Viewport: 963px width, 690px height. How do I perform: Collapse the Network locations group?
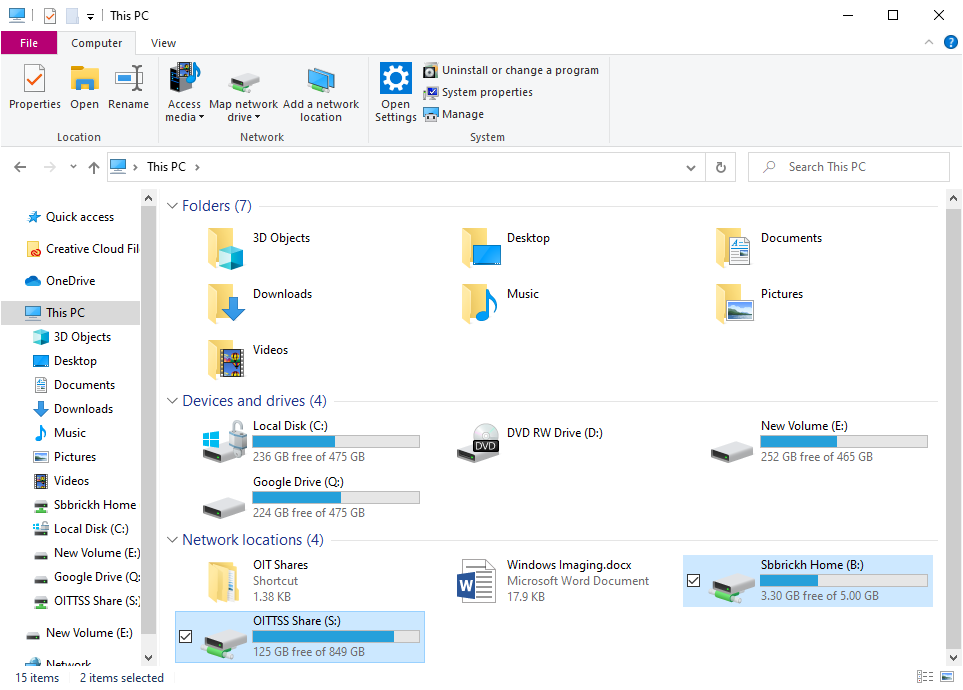(172, 539)
